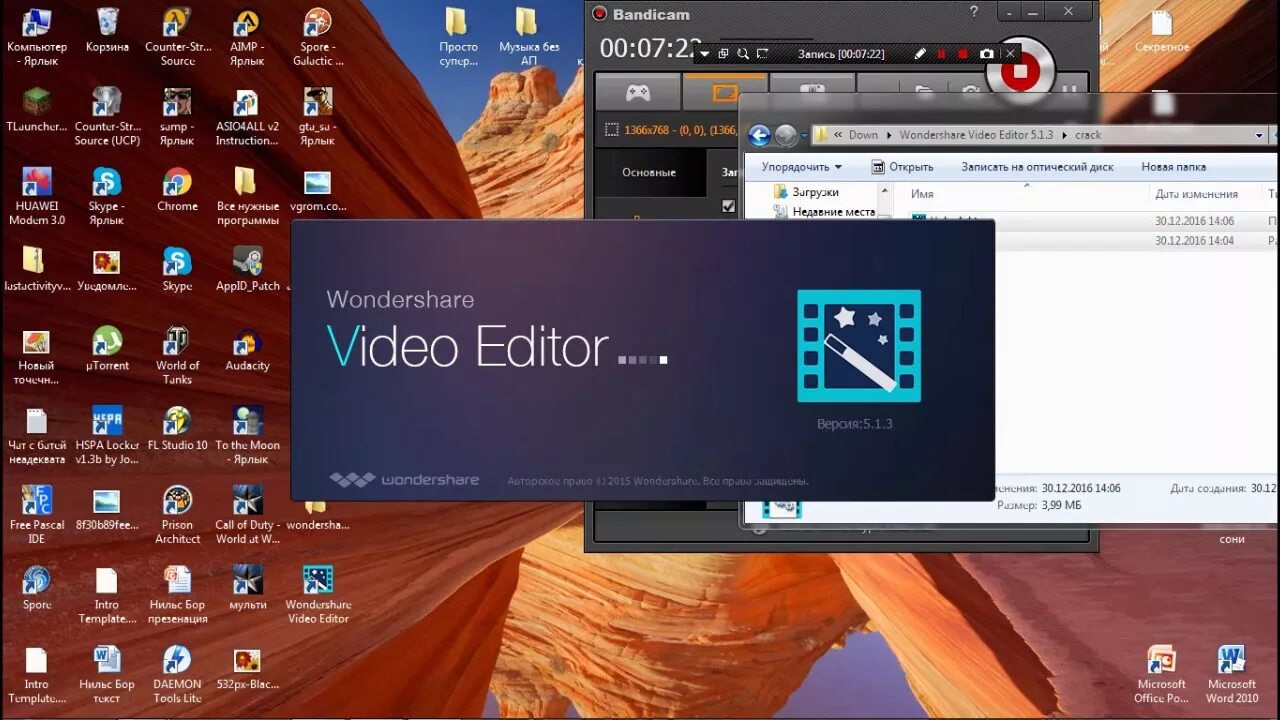1280x720 pixels.
Task: Toggle the checkbox in Bandicam's recording settings
Action: tap(728, 206)
